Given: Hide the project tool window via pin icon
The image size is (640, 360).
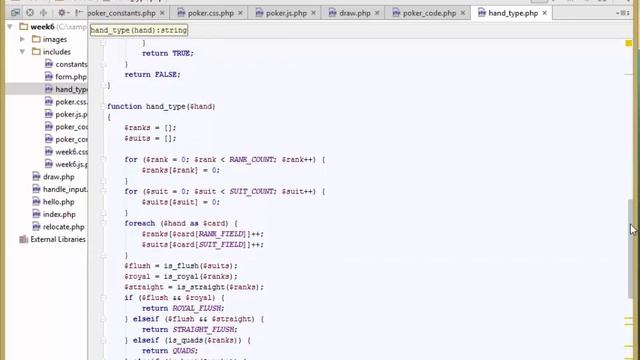Looking at the screenshot, I should pos(79,13).
